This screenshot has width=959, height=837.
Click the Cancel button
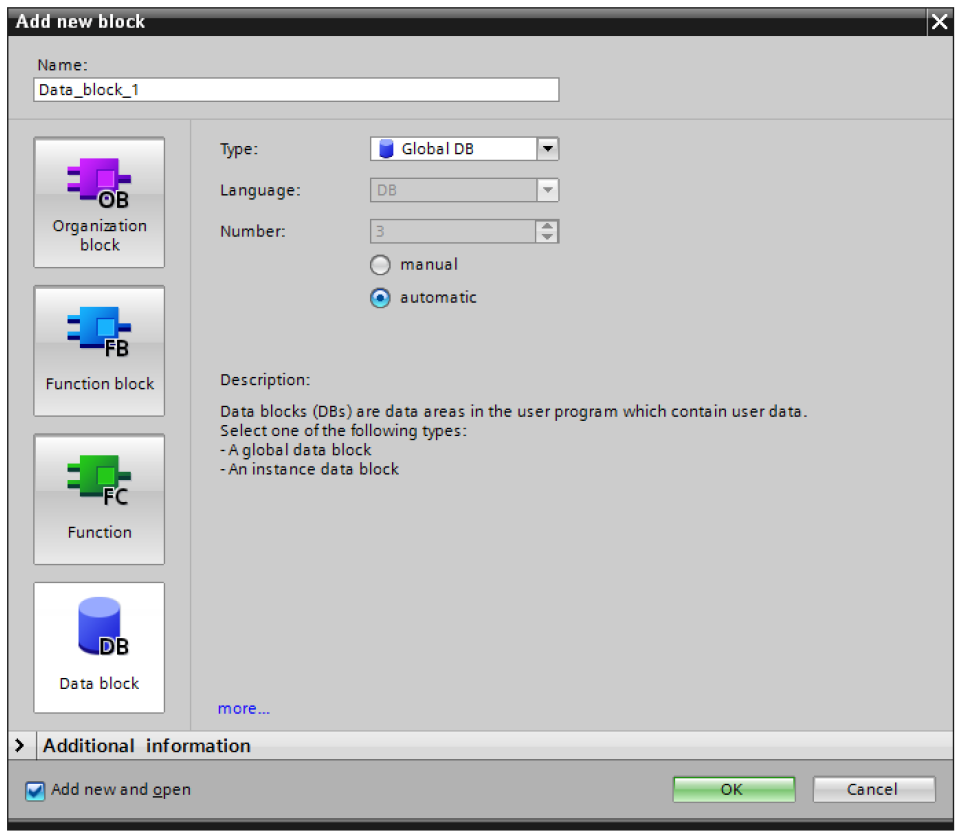pyautogui.click(x=873, y=789)
